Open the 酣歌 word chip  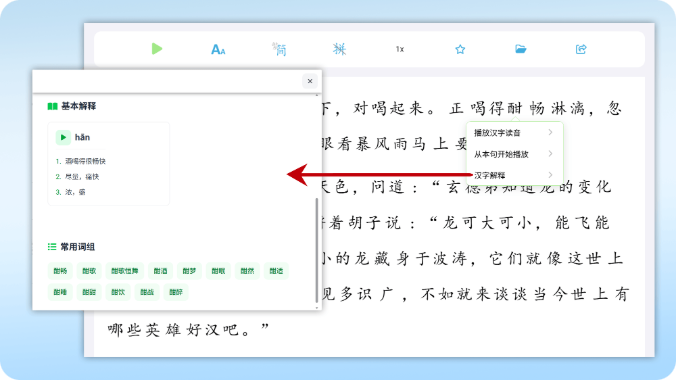coord(89,271)
